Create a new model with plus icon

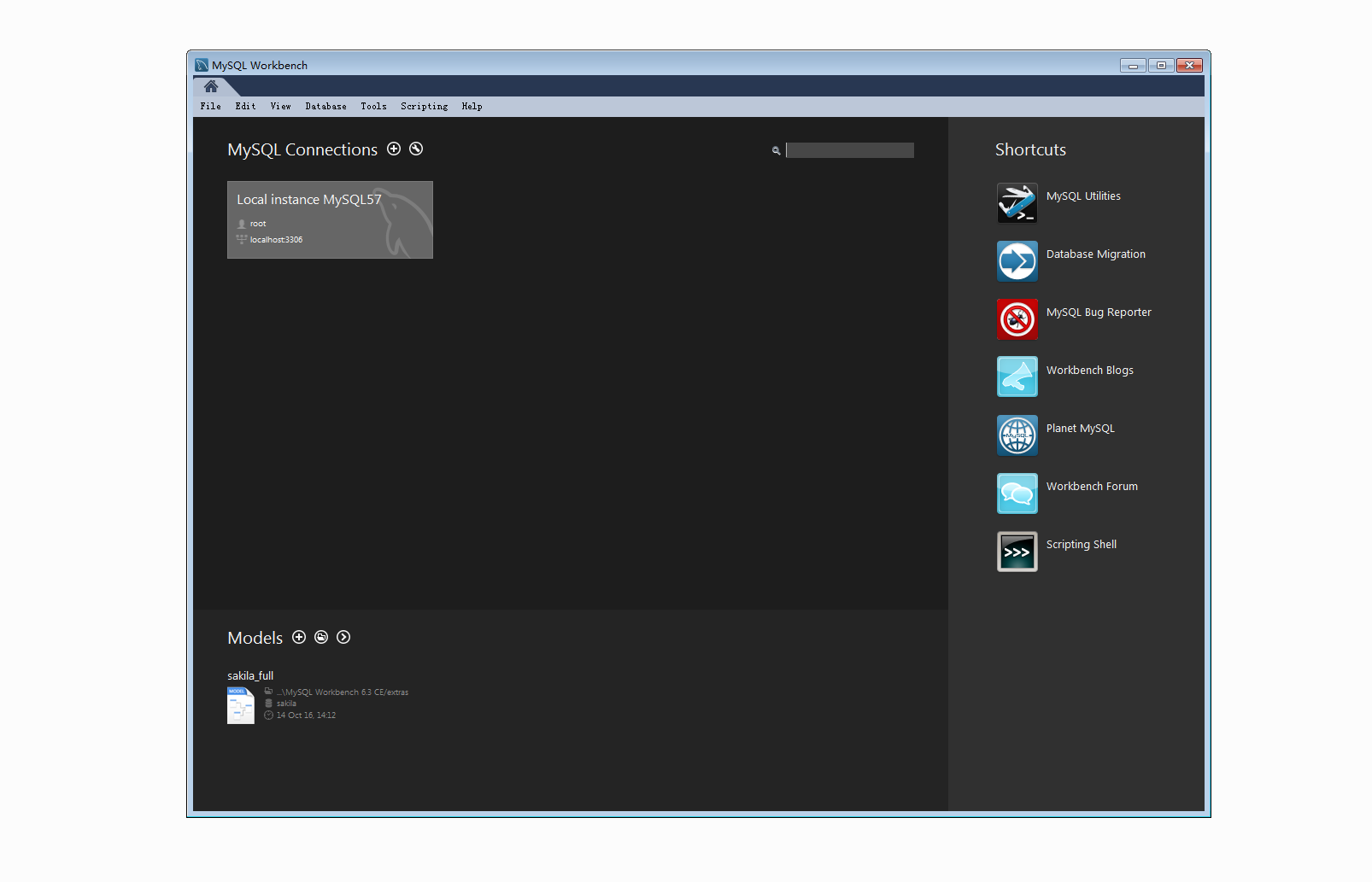299,637
